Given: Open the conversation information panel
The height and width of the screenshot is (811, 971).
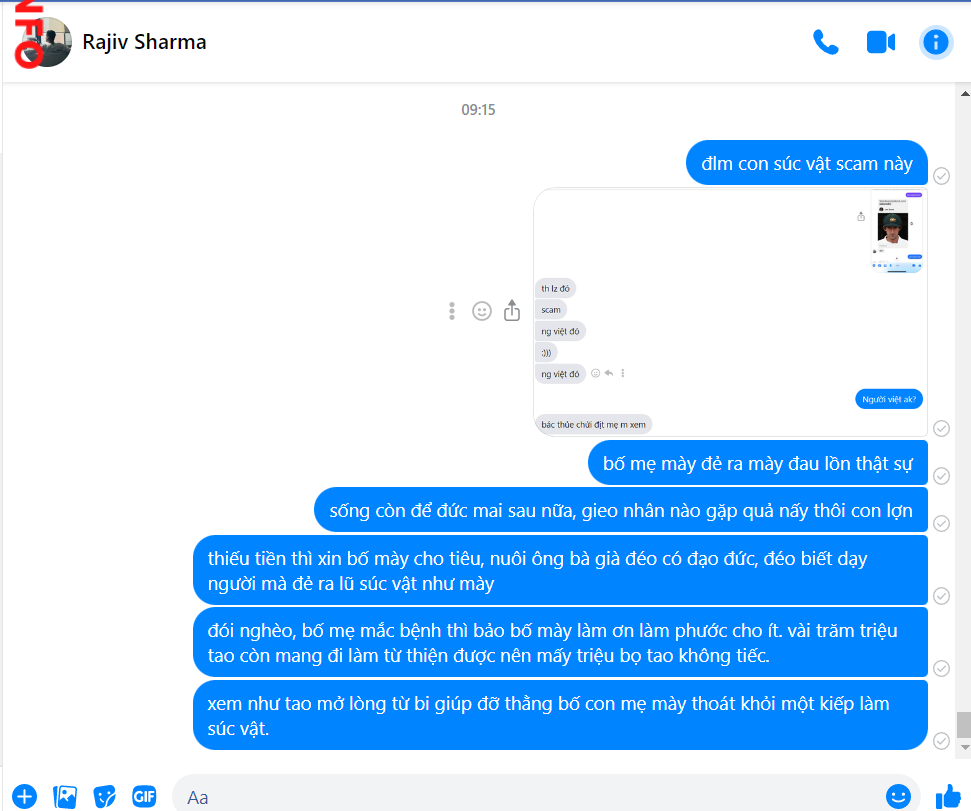Looking at the screenshot, I should coord(935,42).
